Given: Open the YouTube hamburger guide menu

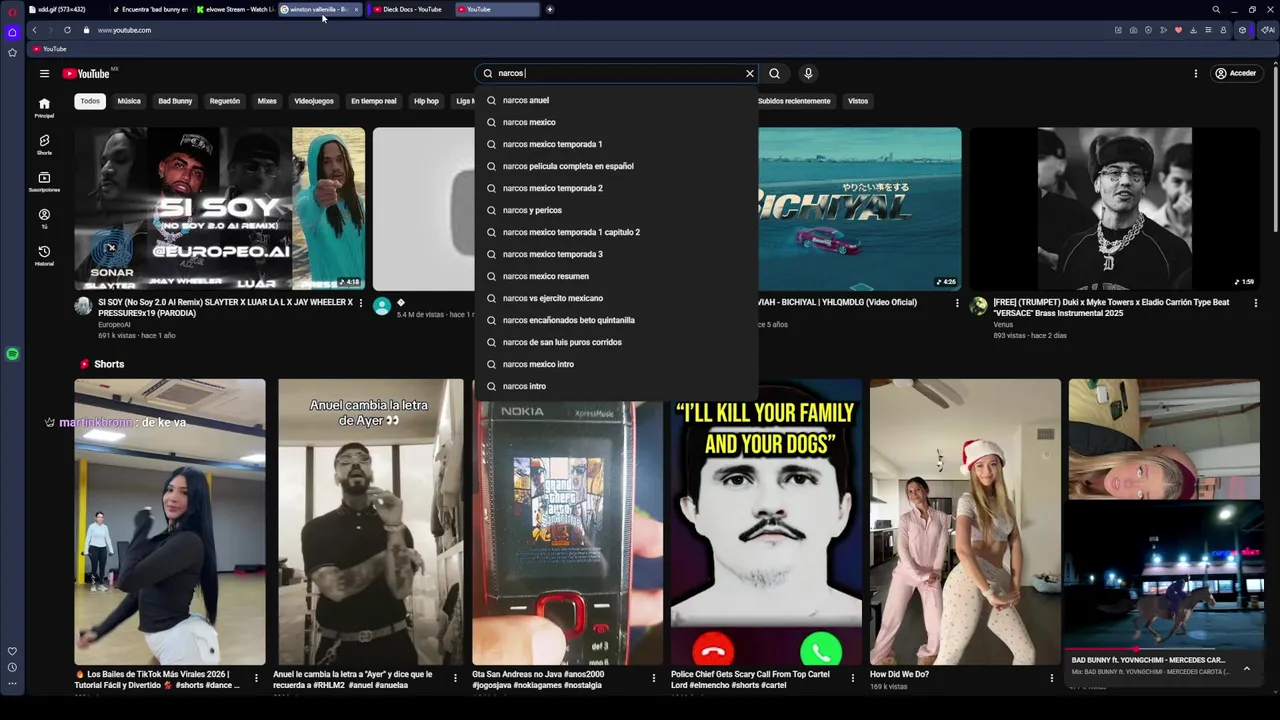Looking at the screenshot, I should point(44,73).
